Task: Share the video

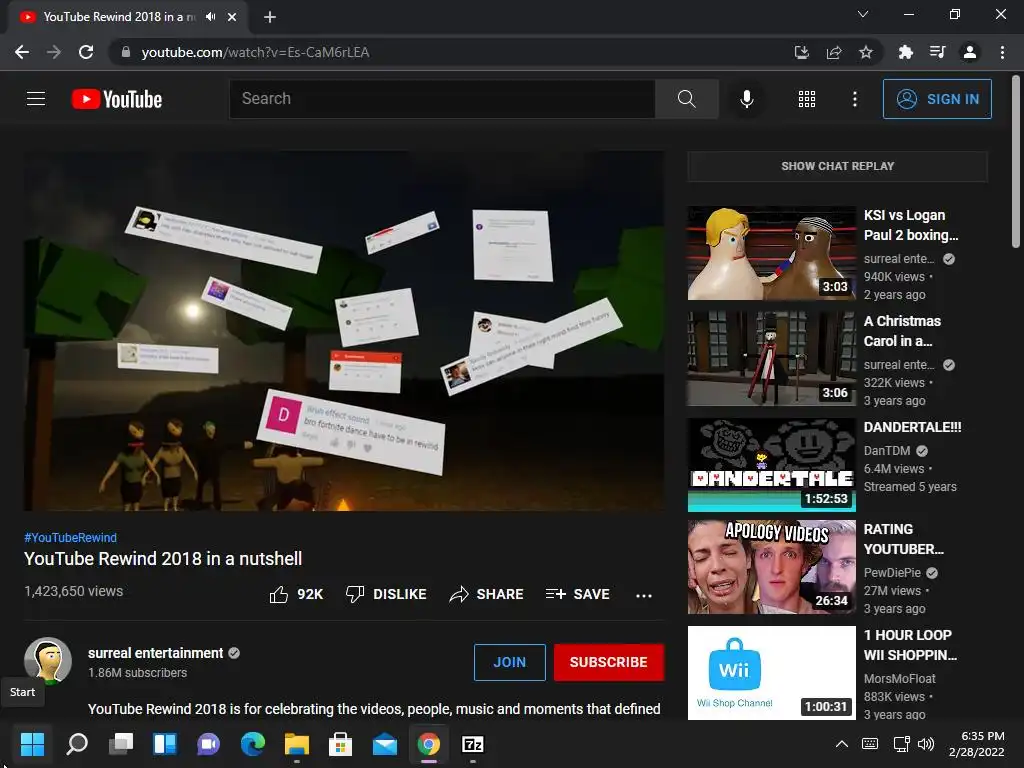Action: pyautogui.click(x=487, y=594)
